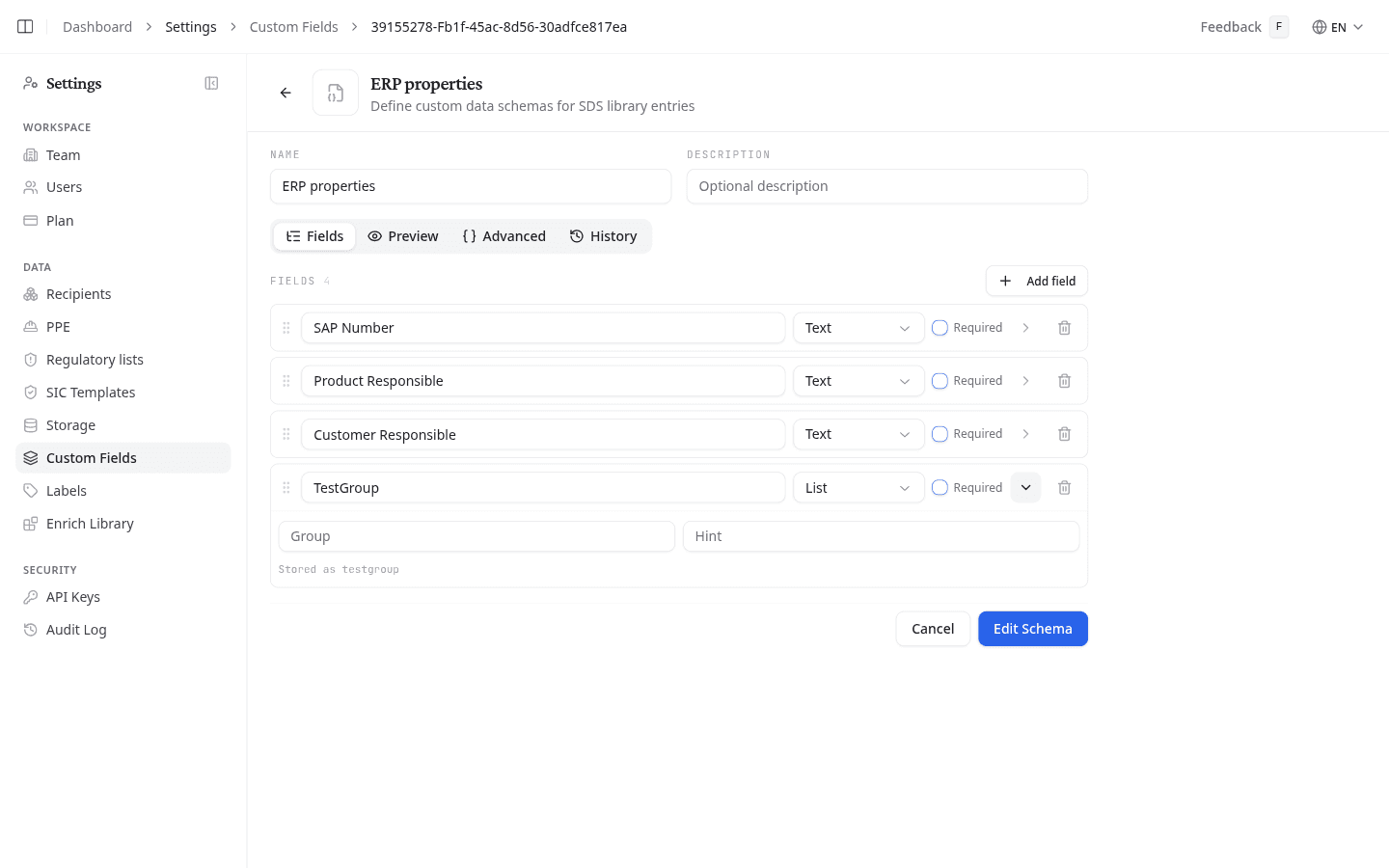The height and width of the screenshot is (868, 1389).
Task: Open the Product Responsible type dropdown
Action: click(x=858, y=381)
